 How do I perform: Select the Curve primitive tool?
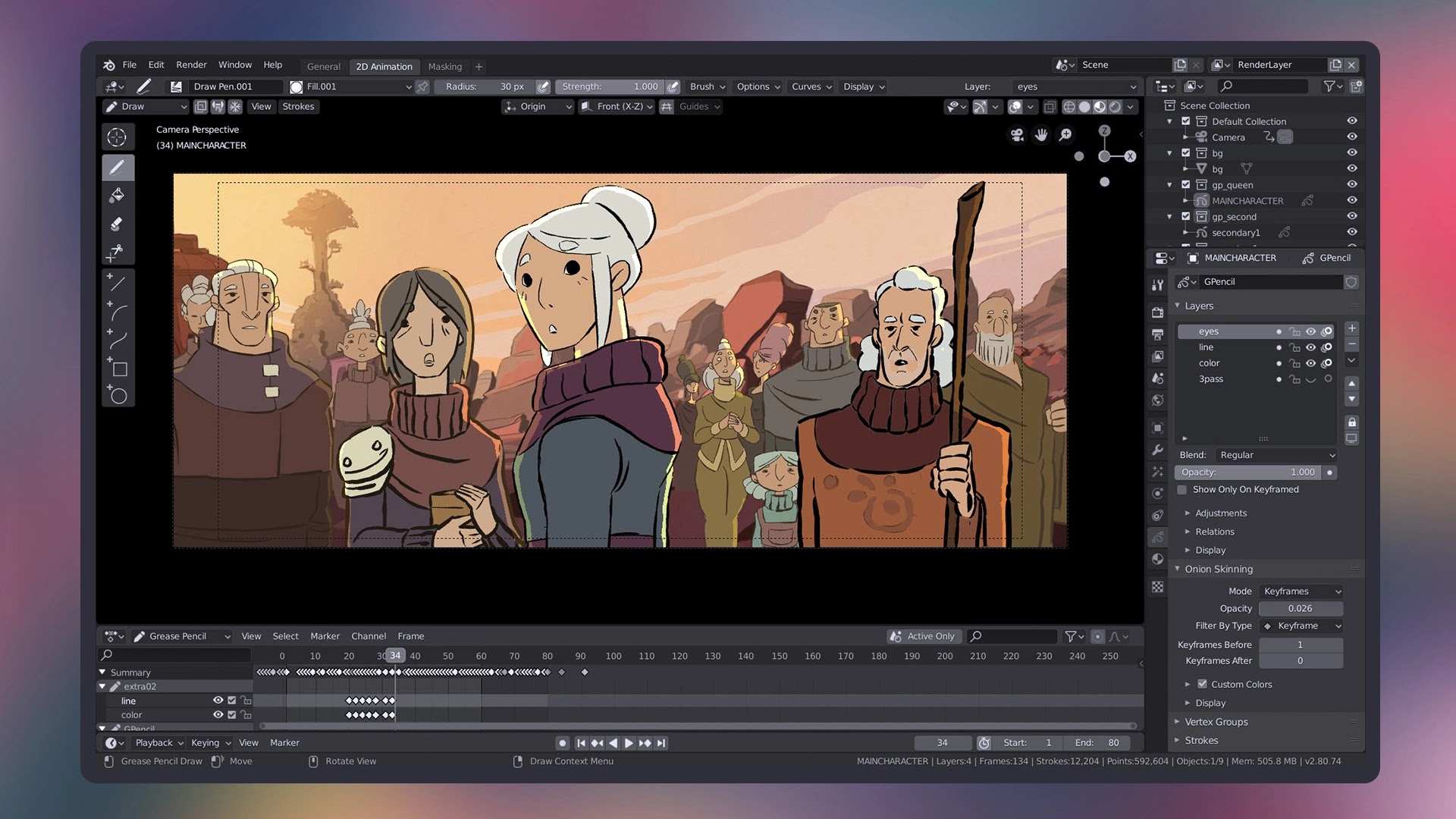click(x=118, y=339)
